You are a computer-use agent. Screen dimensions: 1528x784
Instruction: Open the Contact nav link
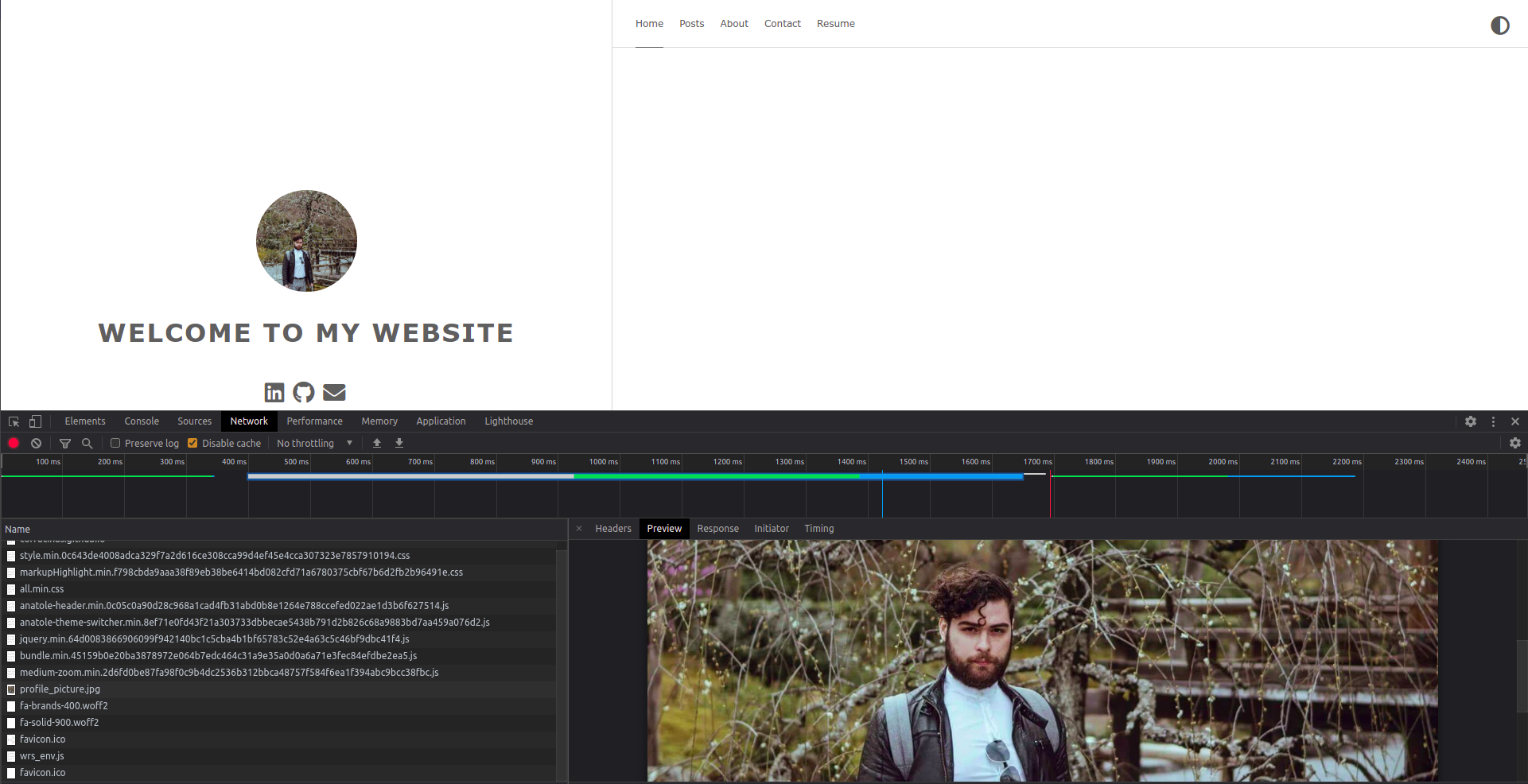[x=783, y=24]
